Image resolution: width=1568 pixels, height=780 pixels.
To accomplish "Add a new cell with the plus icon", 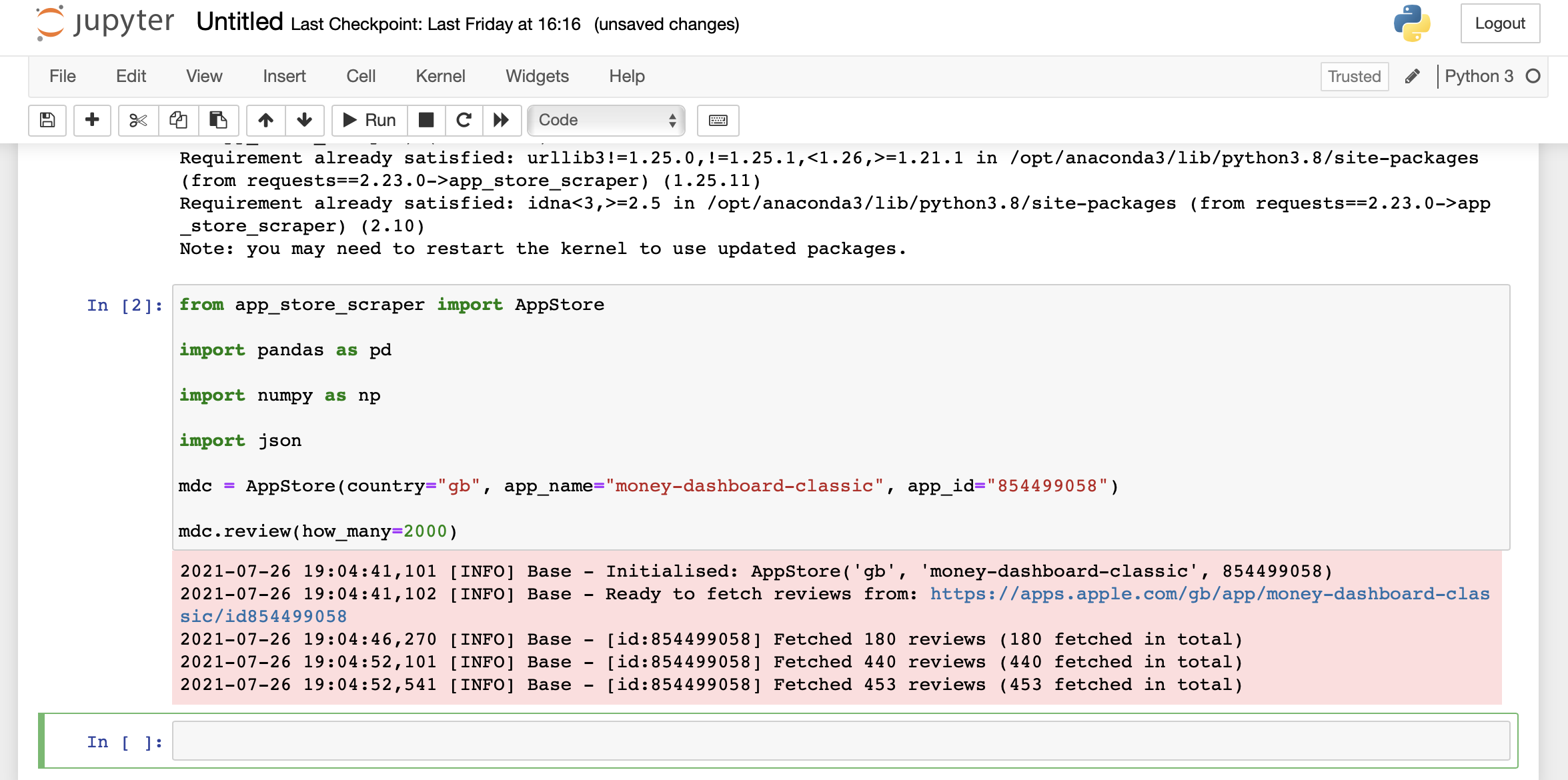I will [92, 121].
